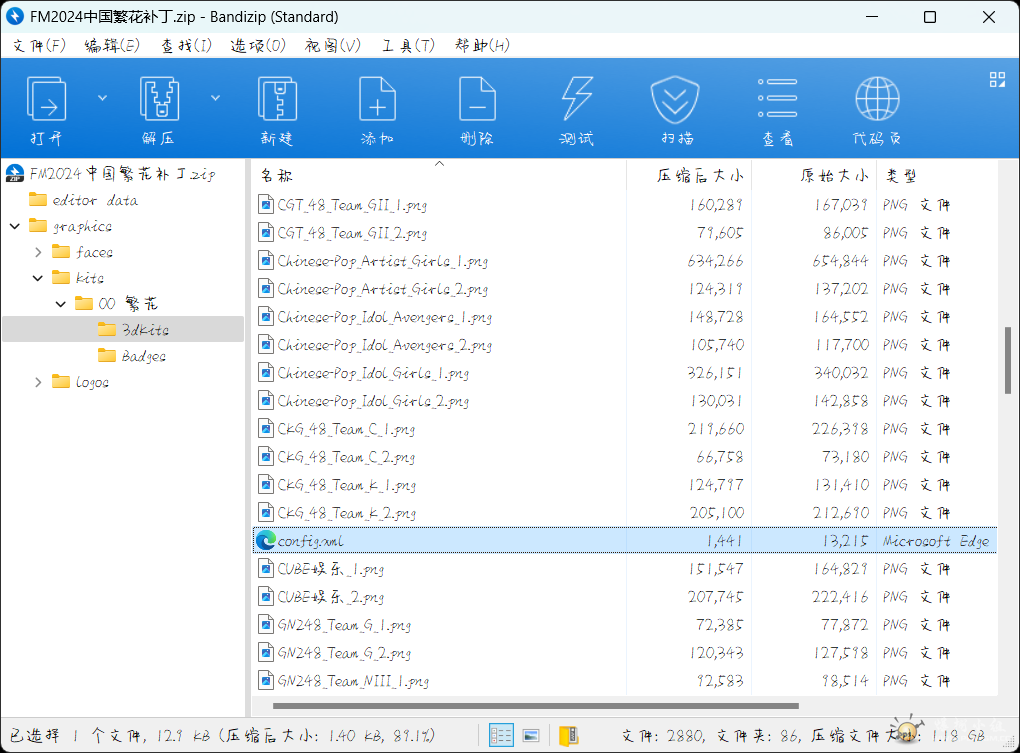Open the dropdown arrow beside Open button
1020x753 pixels.
pyautogui.click(x=102, y=98)
